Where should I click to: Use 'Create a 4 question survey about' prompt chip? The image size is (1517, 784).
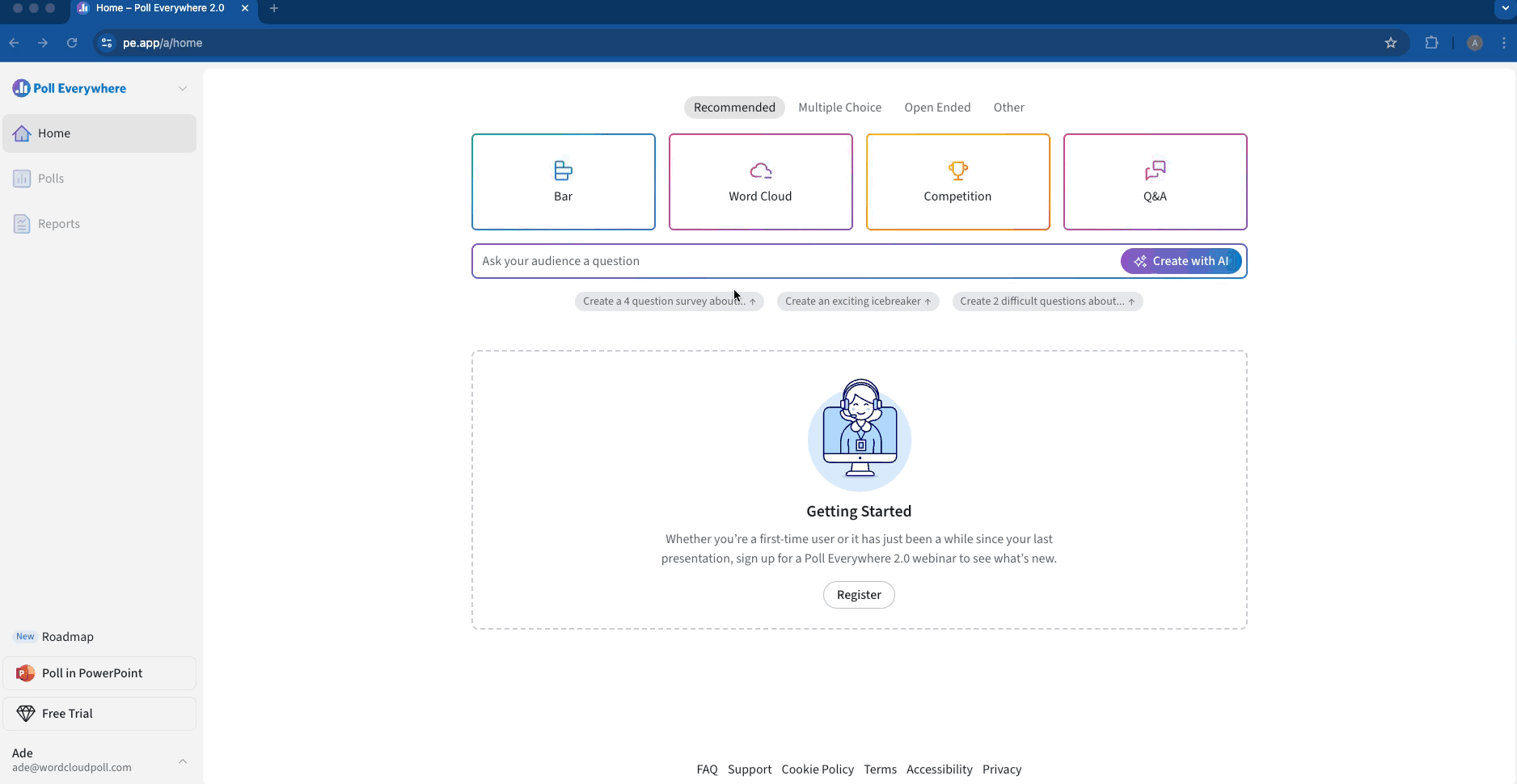(669, 301)
